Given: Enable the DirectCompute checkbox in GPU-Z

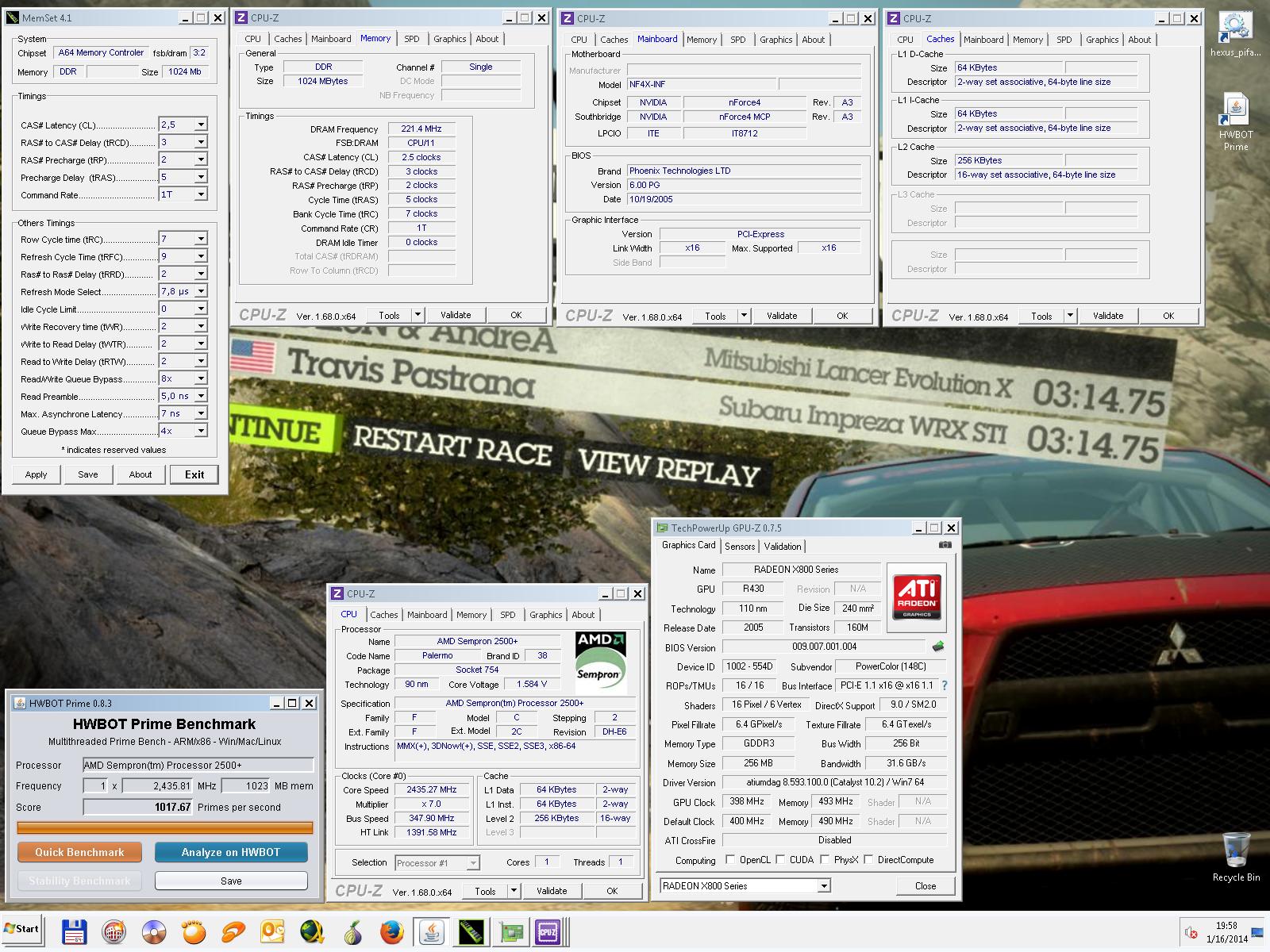Looking at the screenshot, I should (x=869, y=859).
